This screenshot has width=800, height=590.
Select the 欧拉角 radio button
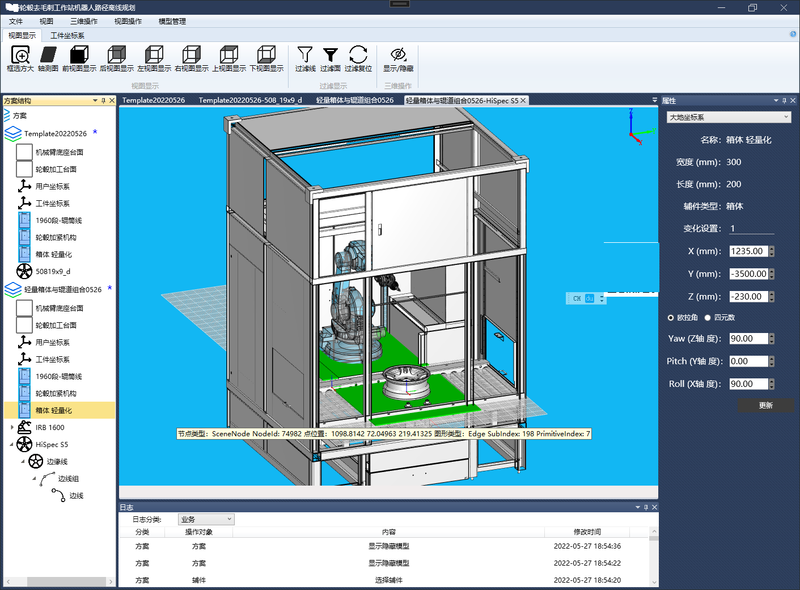point(671,317)
